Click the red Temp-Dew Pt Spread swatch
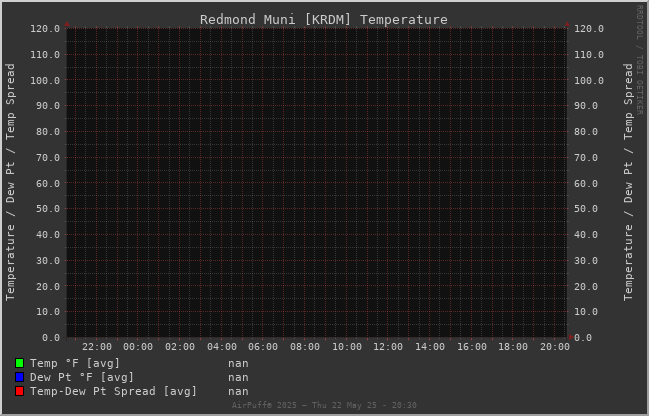The width and height of the screenshot is (649, 416). pos(19,391)
